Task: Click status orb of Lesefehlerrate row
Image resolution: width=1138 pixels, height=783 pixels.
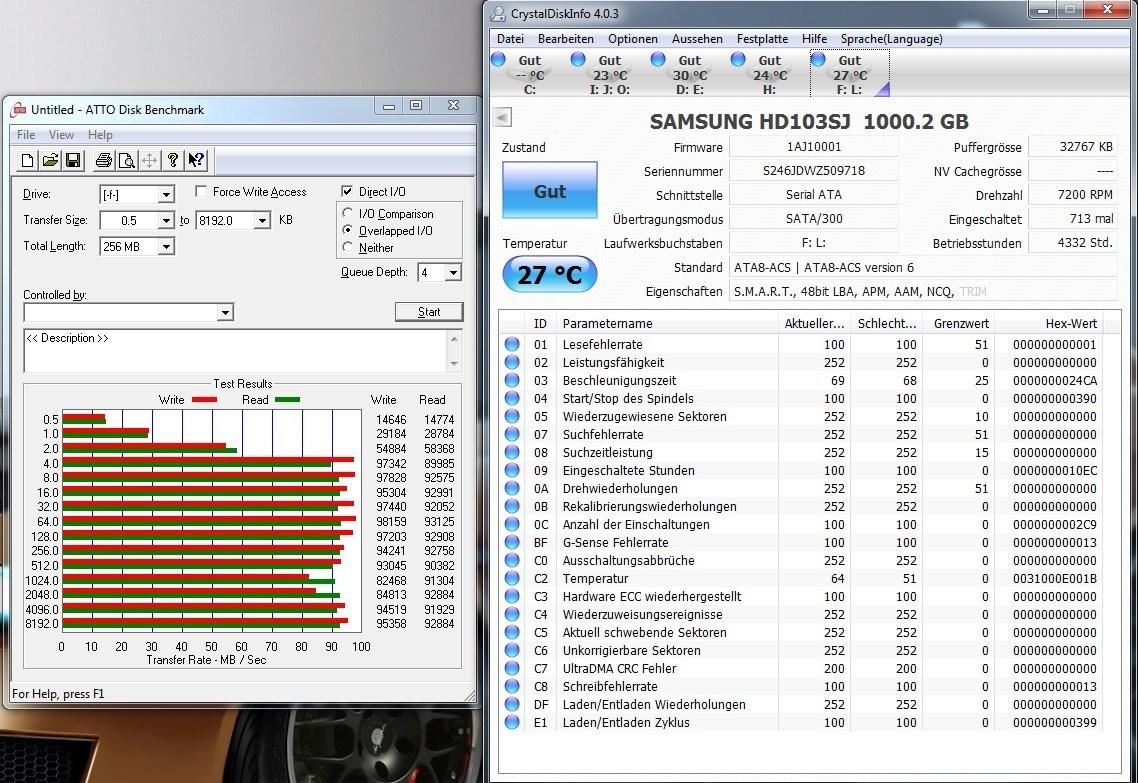Action: tap(512, 344)
